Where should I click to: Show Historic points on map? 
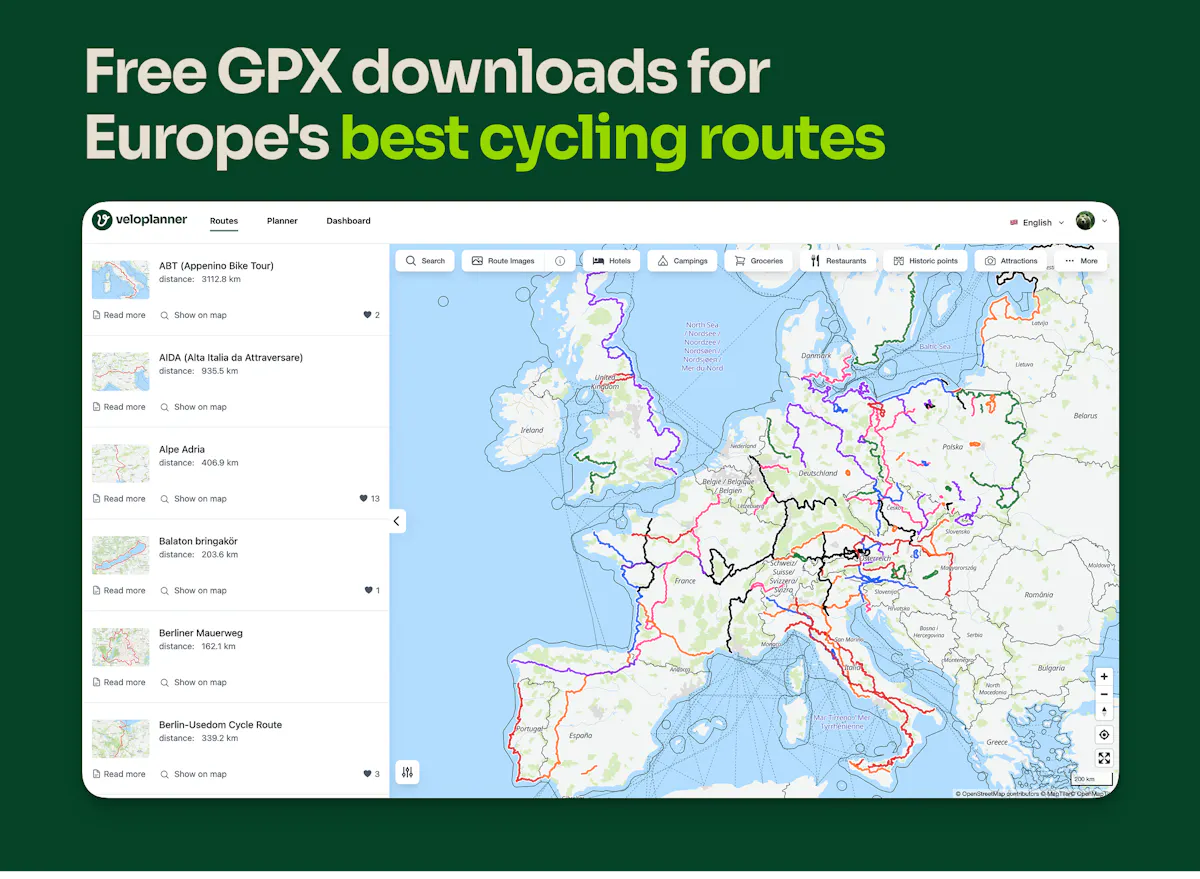(x=925, y=261)
